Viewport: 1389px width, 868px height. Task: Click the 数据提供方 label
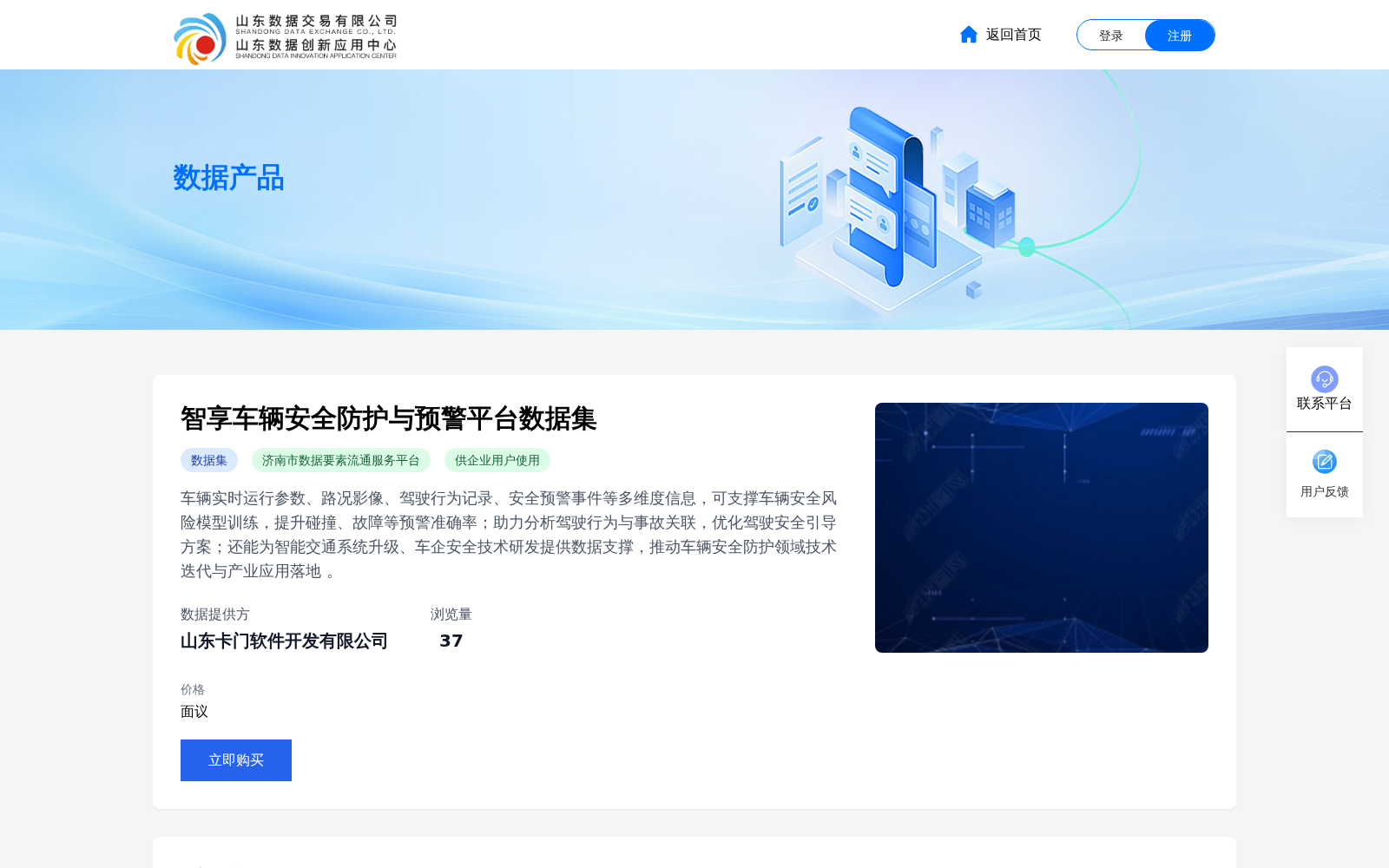[x=215, y=615]
